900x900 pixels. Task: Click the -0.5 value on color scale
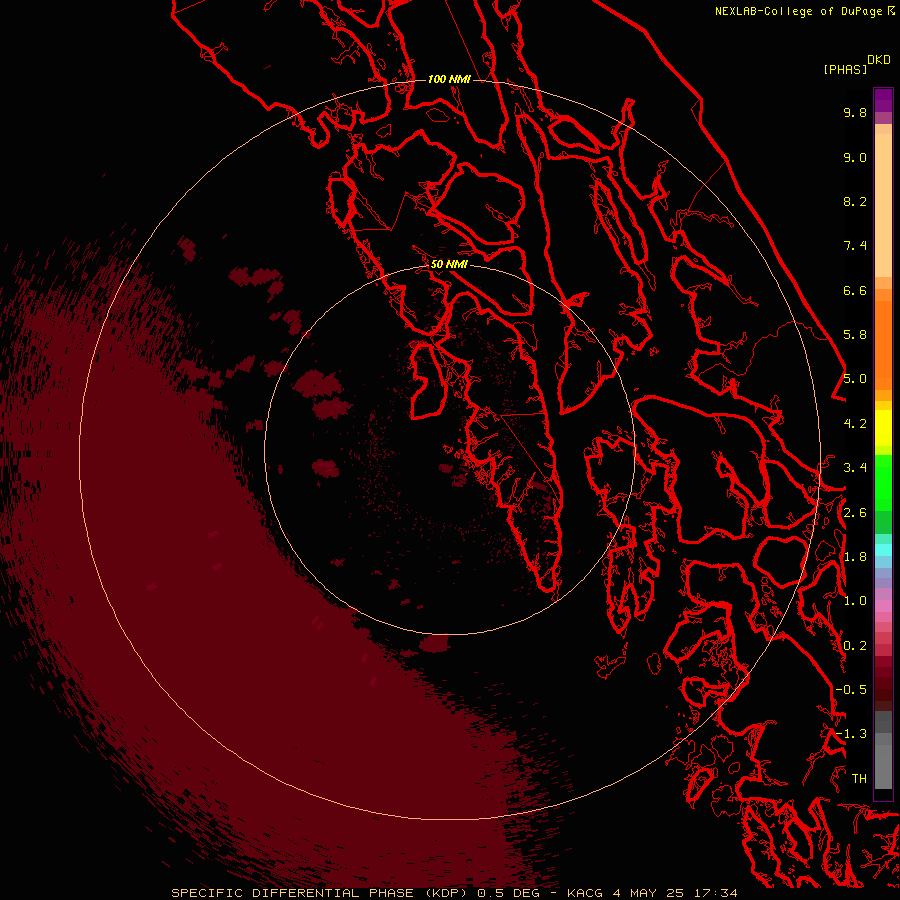click(x=851, y=690)
